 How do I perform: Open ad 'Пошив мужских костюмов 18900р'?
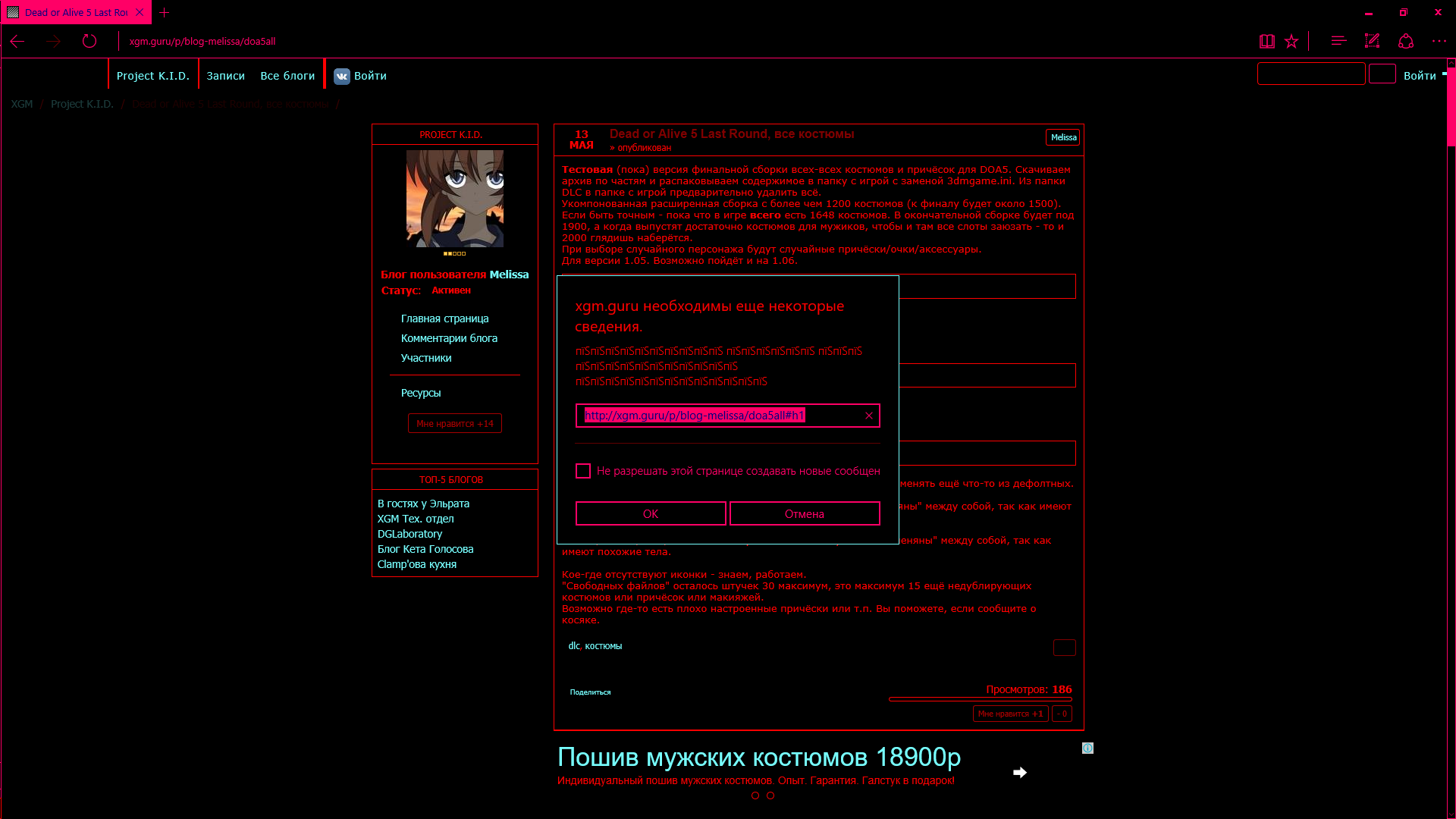tap(759, 758)
